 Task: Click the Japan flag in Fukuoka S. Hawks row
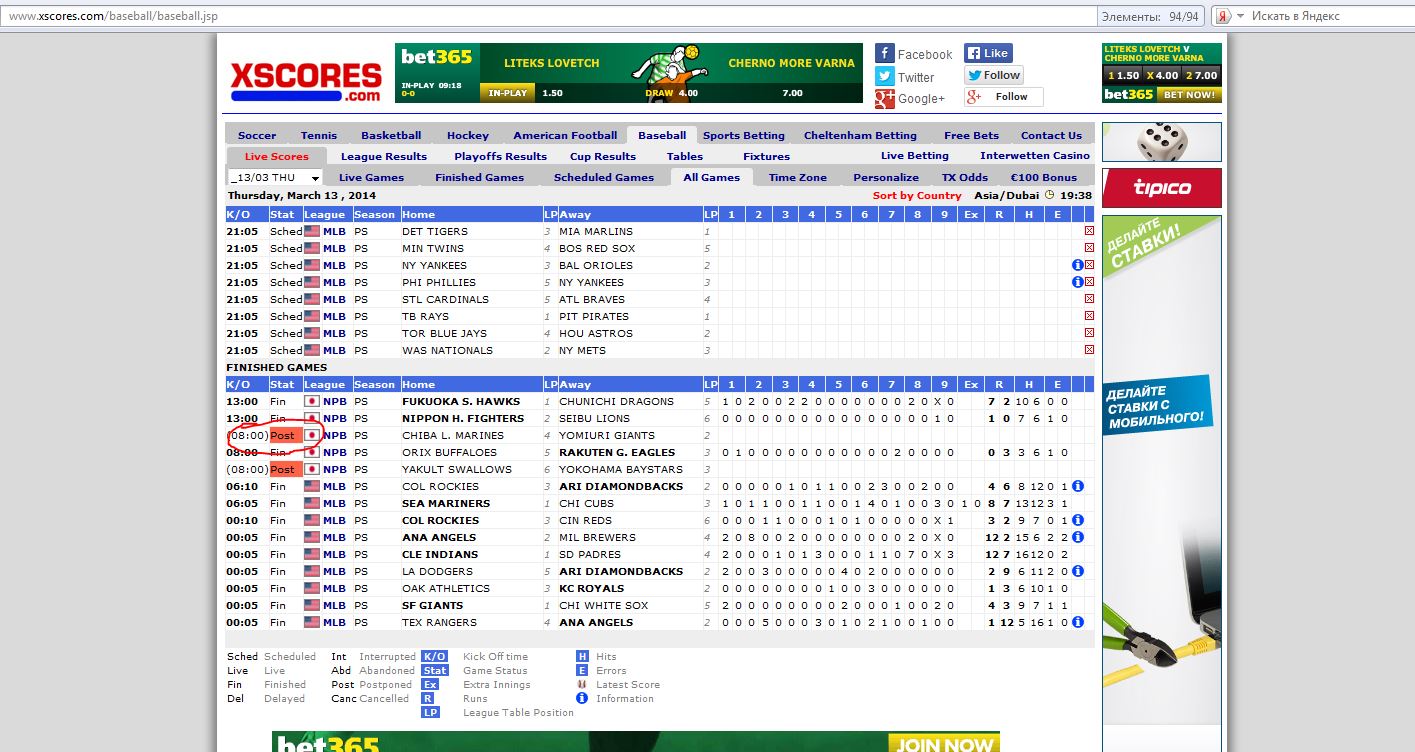coord(312,401)
